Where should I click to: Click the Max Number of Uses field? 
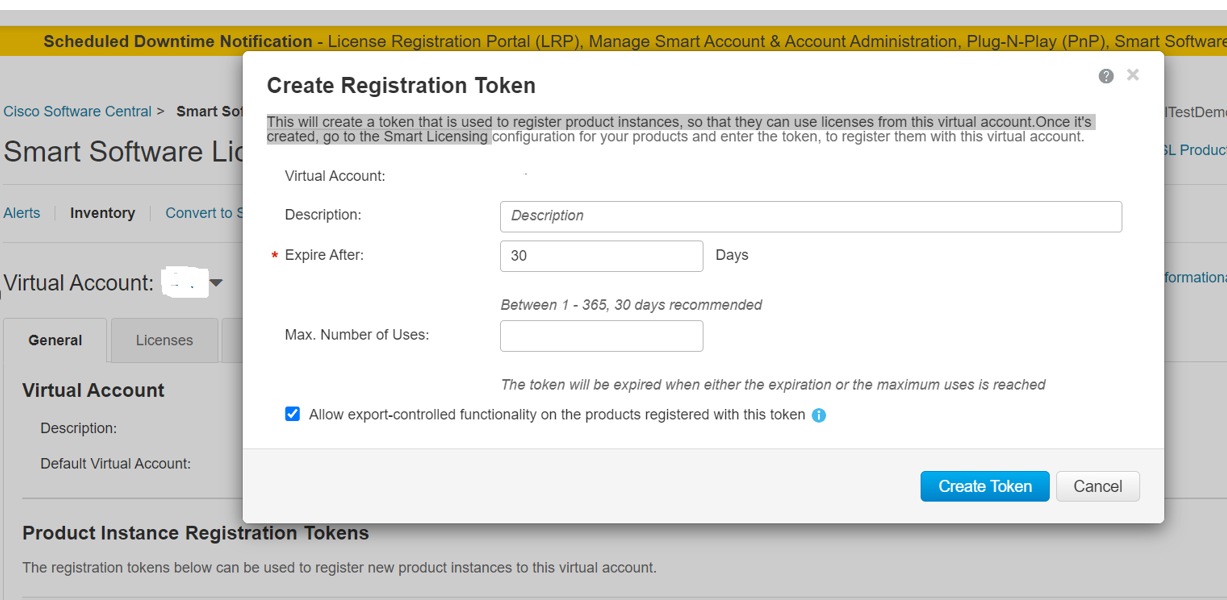601,335
